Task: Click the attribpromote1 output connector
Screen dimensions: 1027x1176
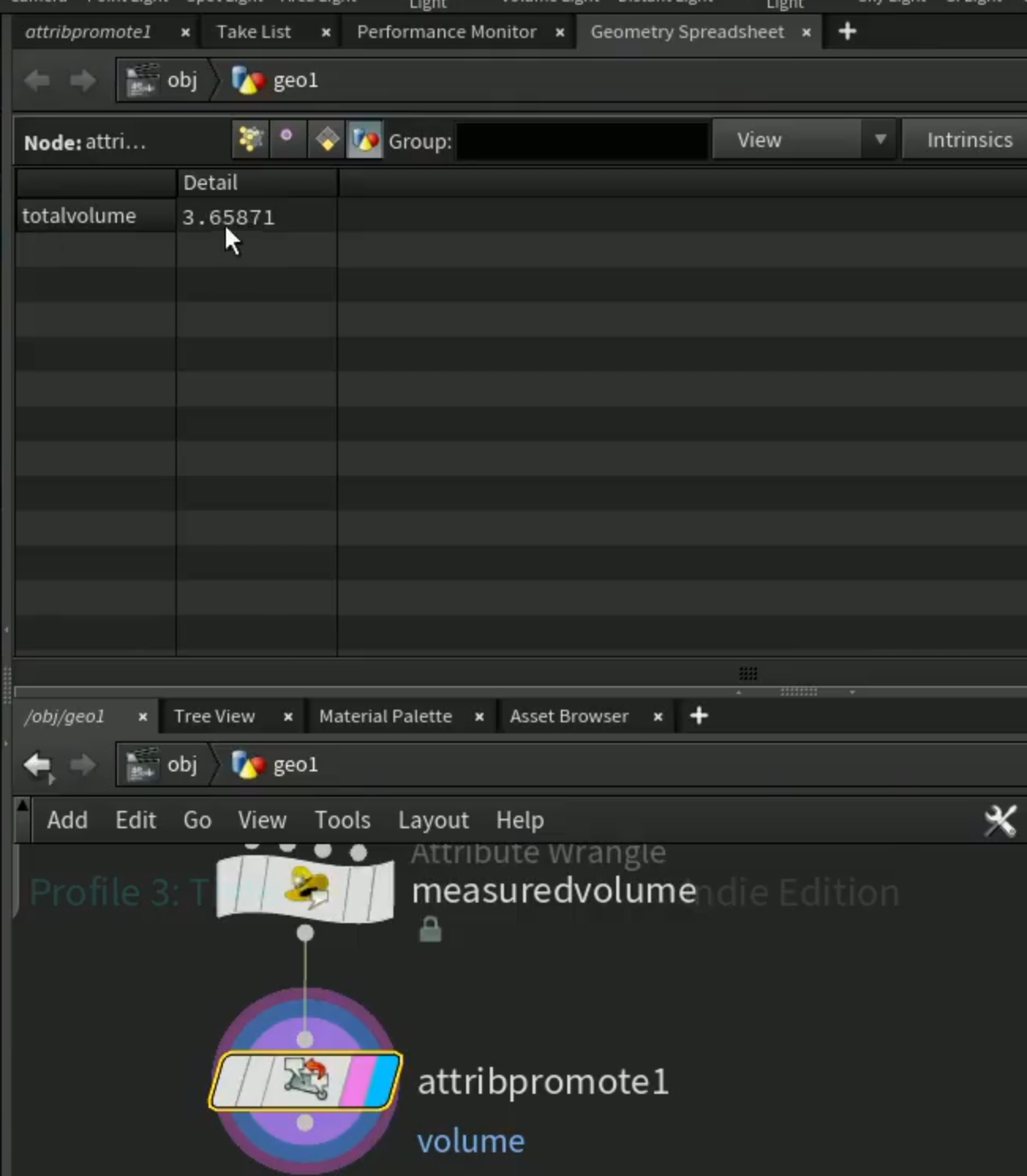Action: (305, 1122)
